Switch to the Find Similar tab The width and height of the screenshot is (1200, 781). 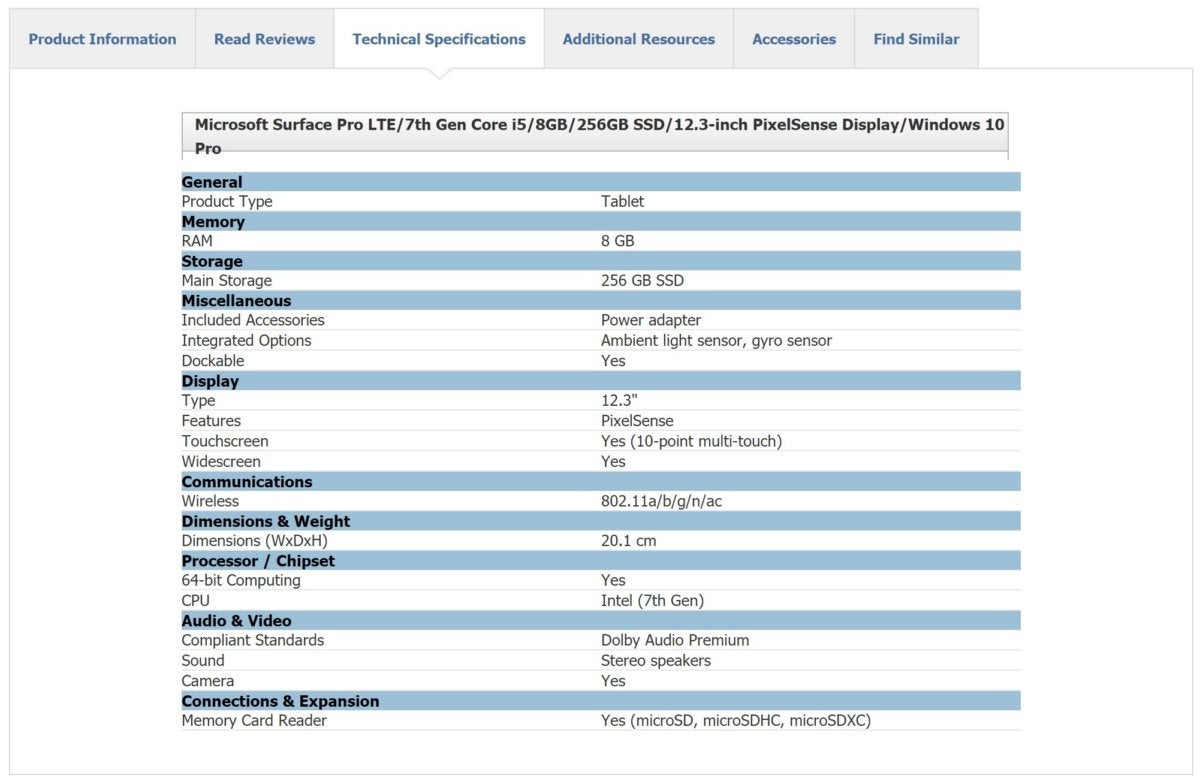coord(916,39)
